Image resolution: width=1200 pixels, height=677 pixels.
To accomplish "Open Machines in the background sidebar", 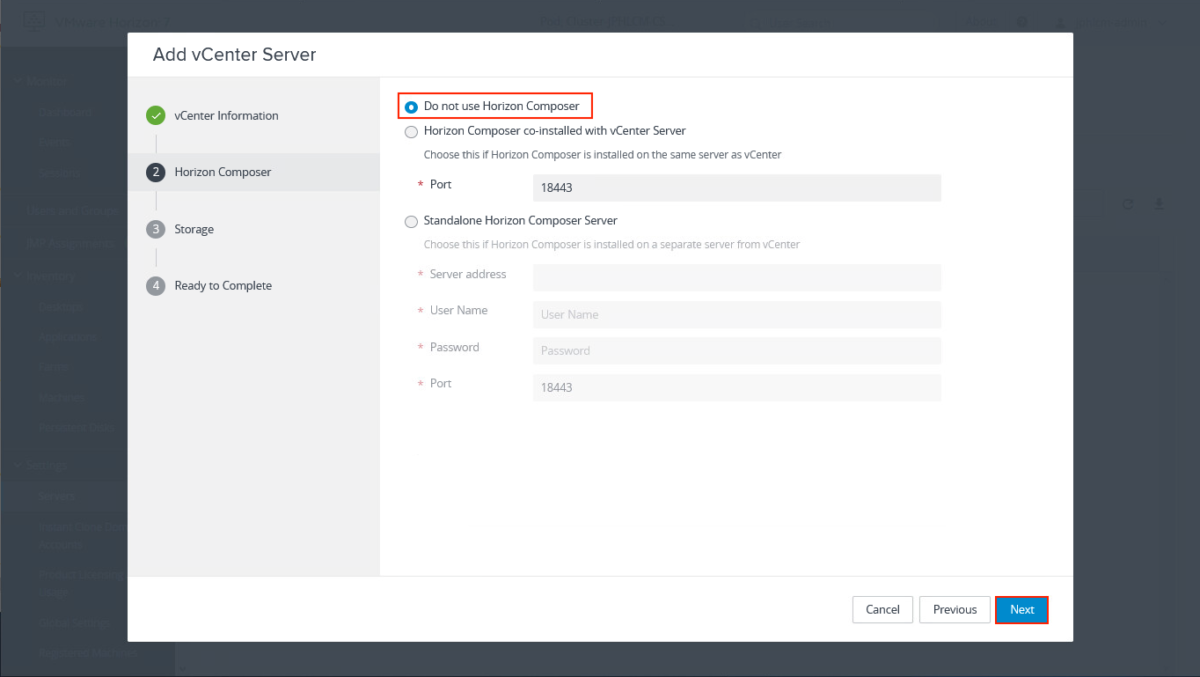I will [x=64, y=397].
